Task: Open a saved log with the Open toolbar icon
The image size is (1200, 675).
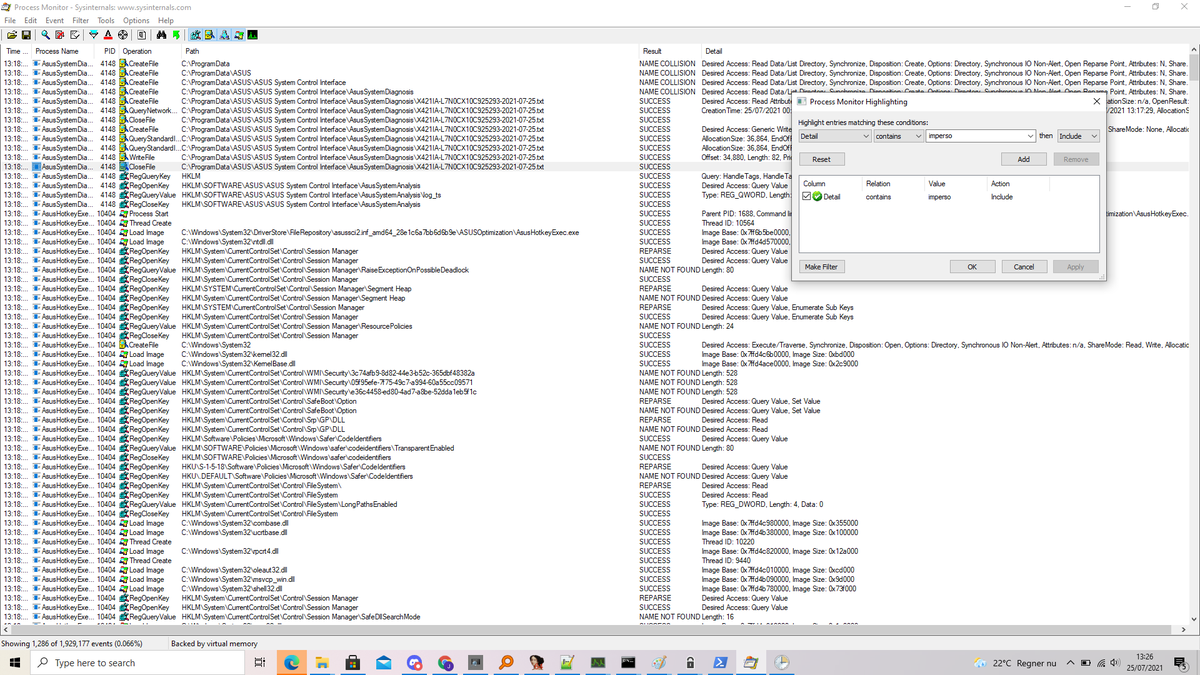Action: [12, 35]
